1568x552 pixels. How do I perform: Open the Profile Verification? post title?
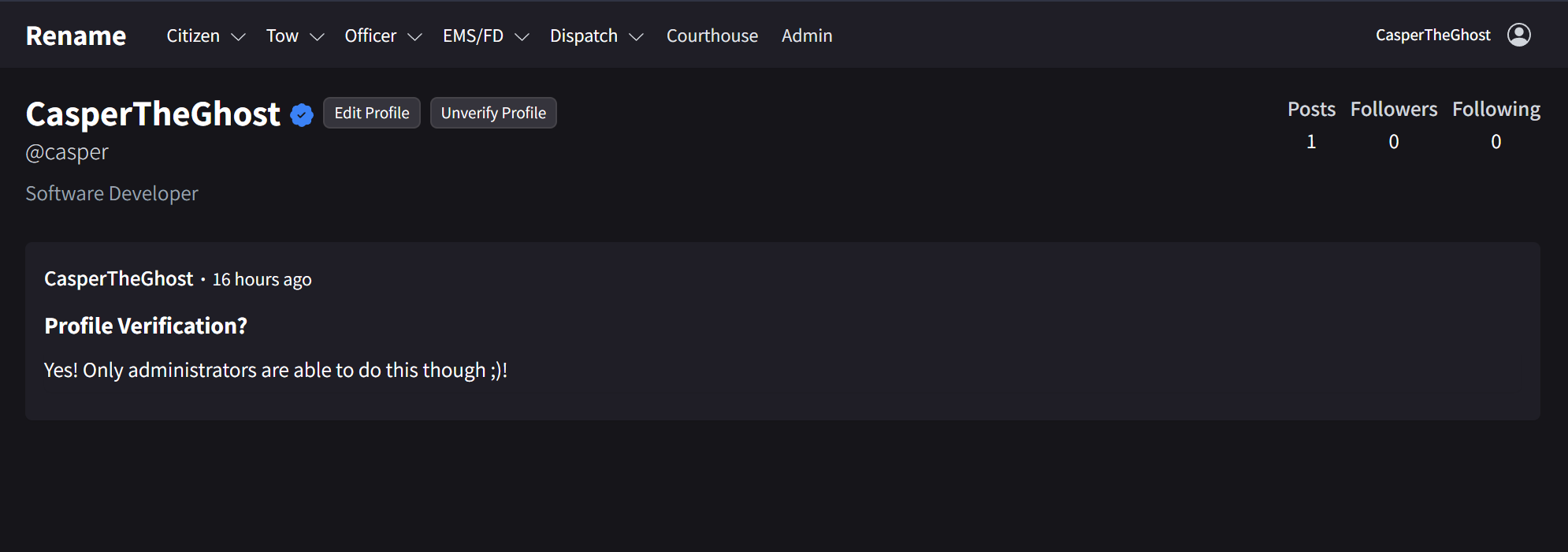tap(146, 326)
